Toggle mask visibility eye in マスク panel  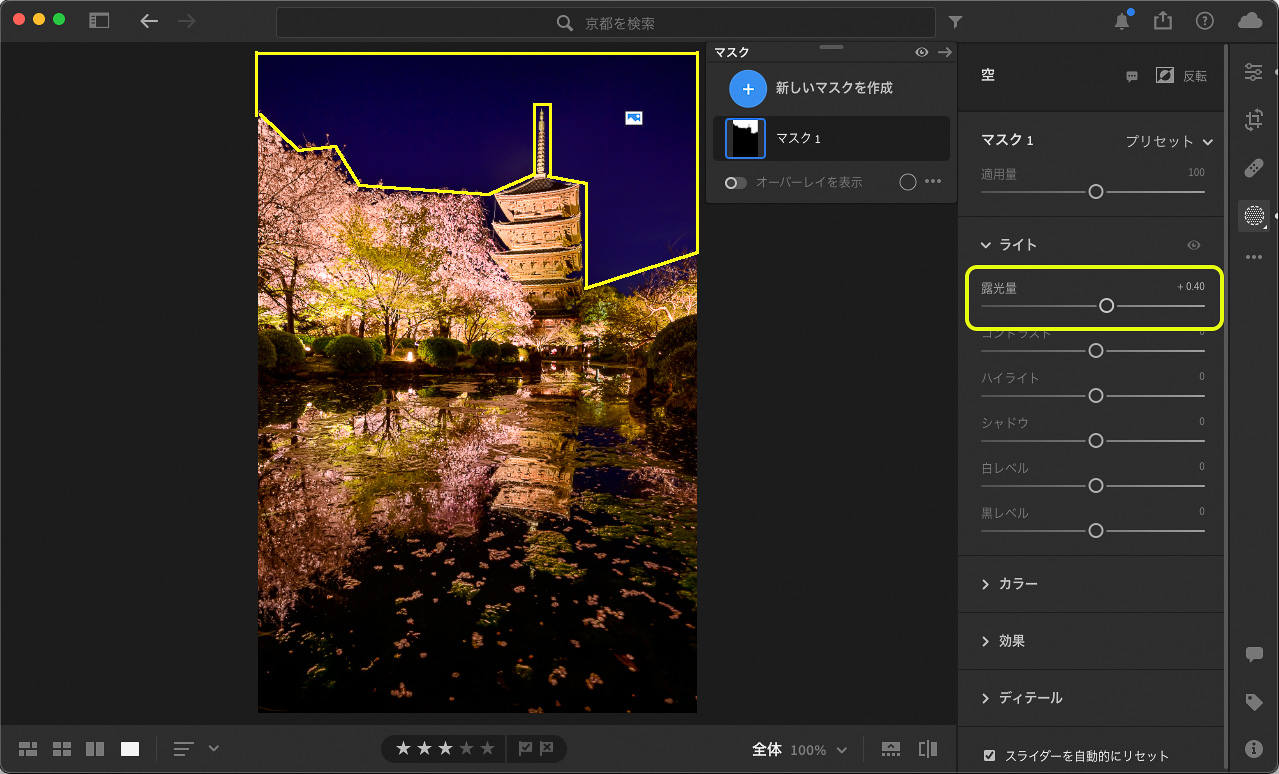point(922,52)
